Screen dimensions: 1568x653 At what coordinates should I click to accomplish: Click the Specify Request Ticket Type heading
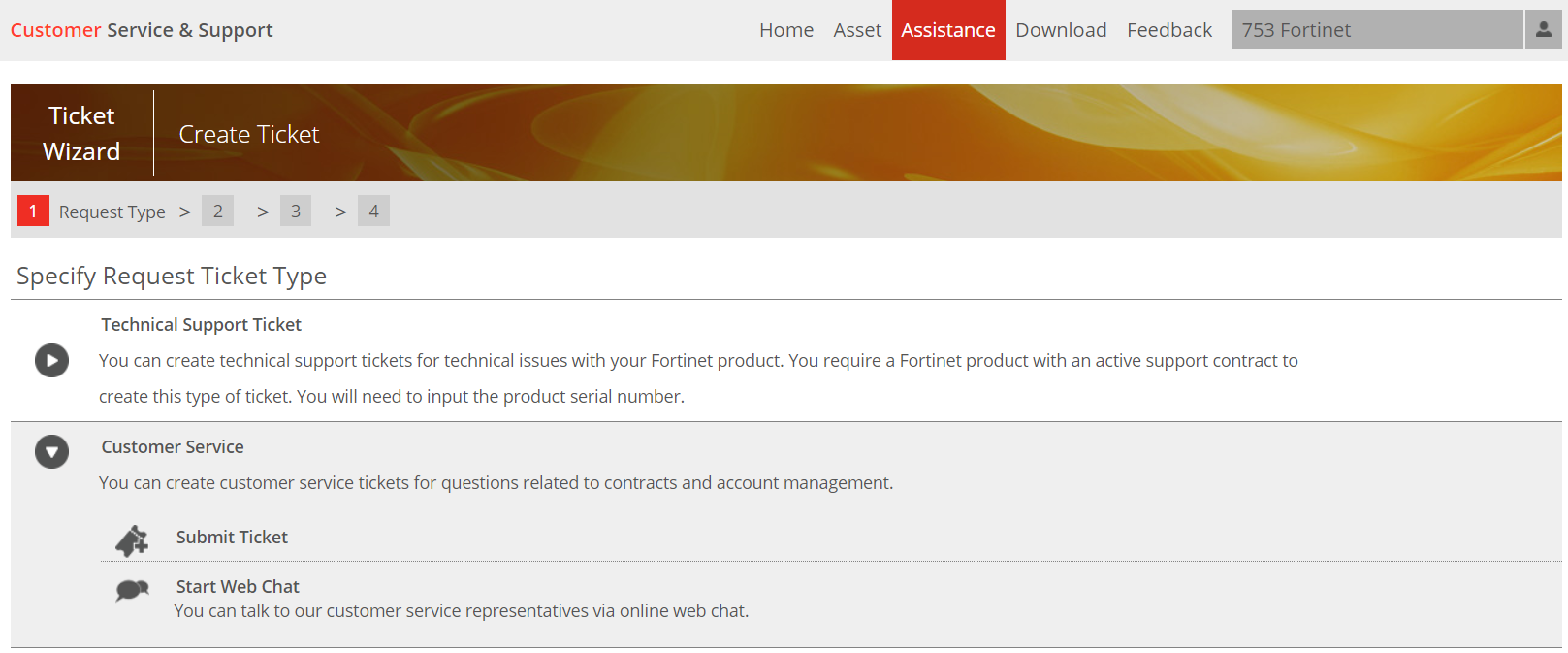click(x=172, y=277)
